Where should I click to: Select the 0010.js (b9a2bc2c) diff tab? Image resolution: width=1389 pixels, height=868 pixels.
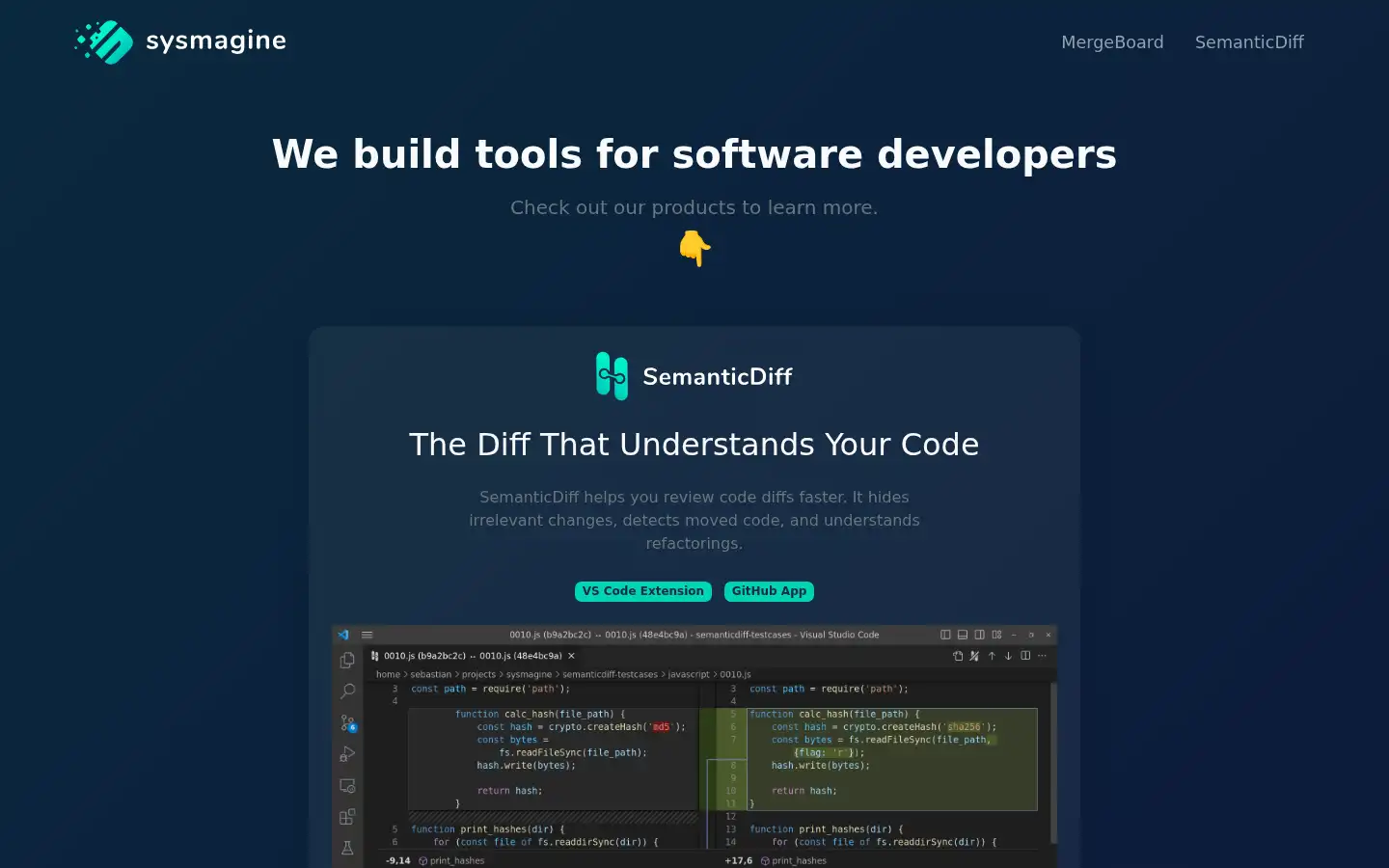pyautogui.click(x=473, y=656)
